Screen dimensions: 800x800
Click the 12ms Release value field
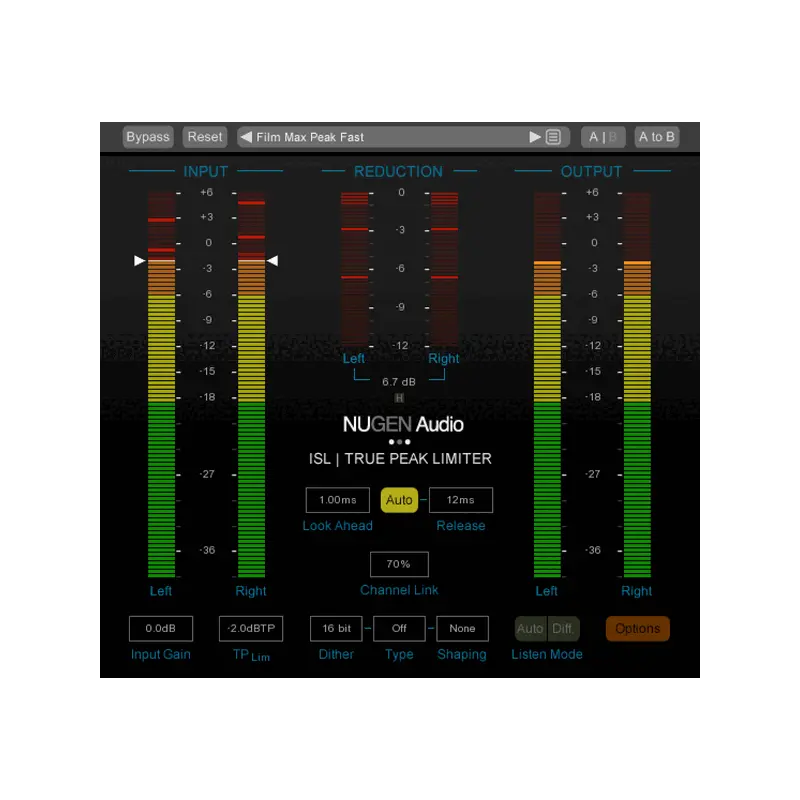461,500
